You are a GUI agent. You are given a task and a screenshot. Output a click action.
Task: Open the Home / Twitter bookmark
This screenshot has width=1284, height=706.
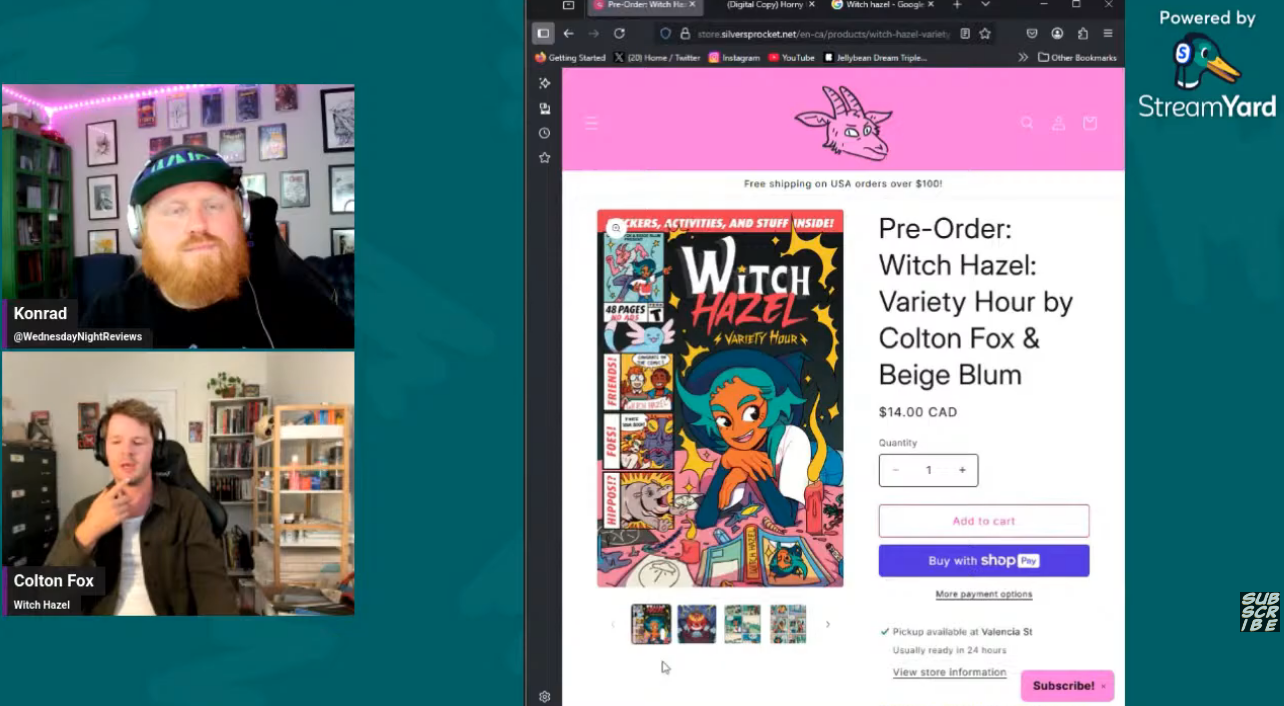click(x=657, y=57)
